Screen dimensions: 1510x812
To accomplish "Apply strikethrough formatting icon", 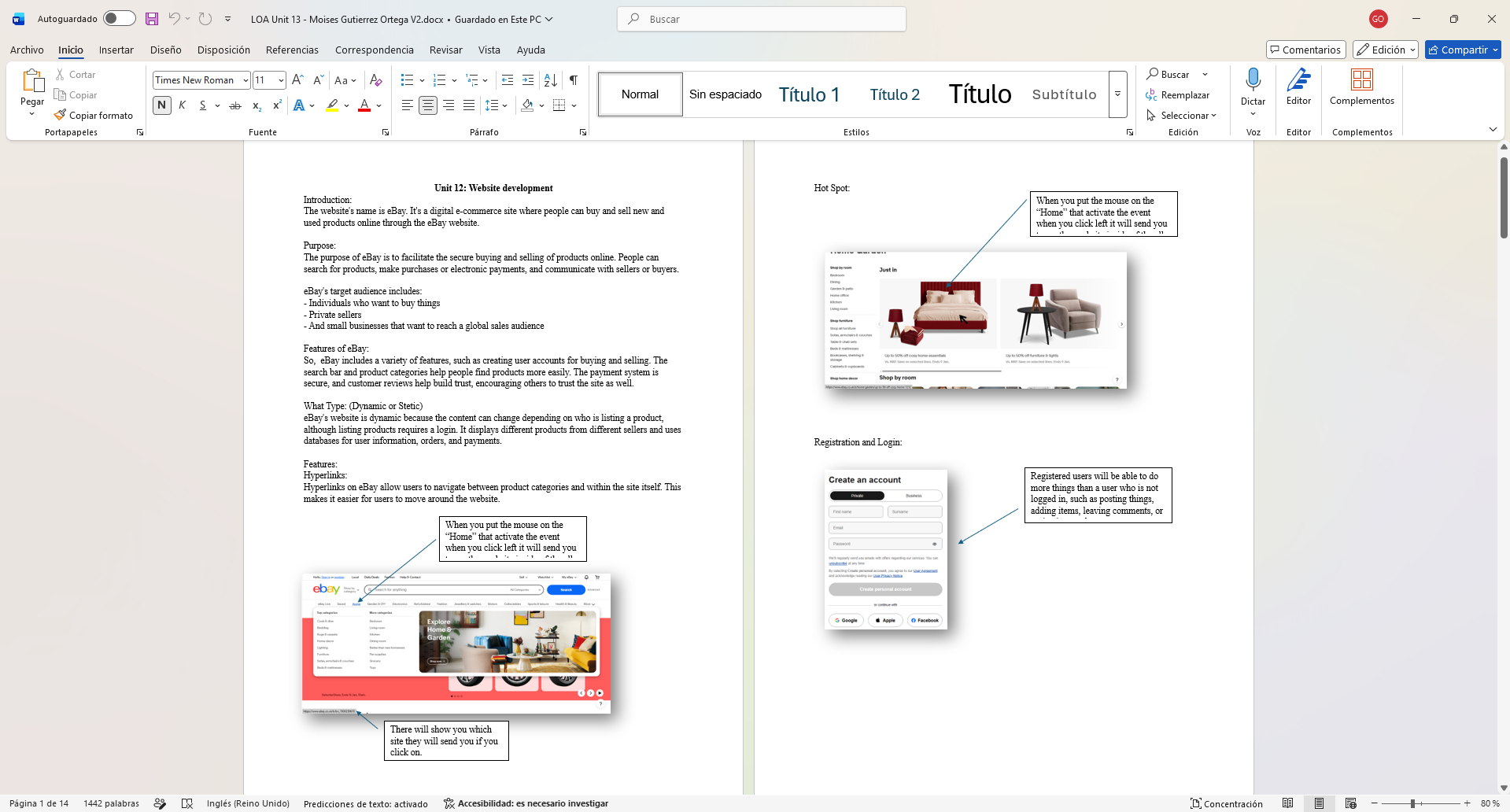I will point(234,105).
